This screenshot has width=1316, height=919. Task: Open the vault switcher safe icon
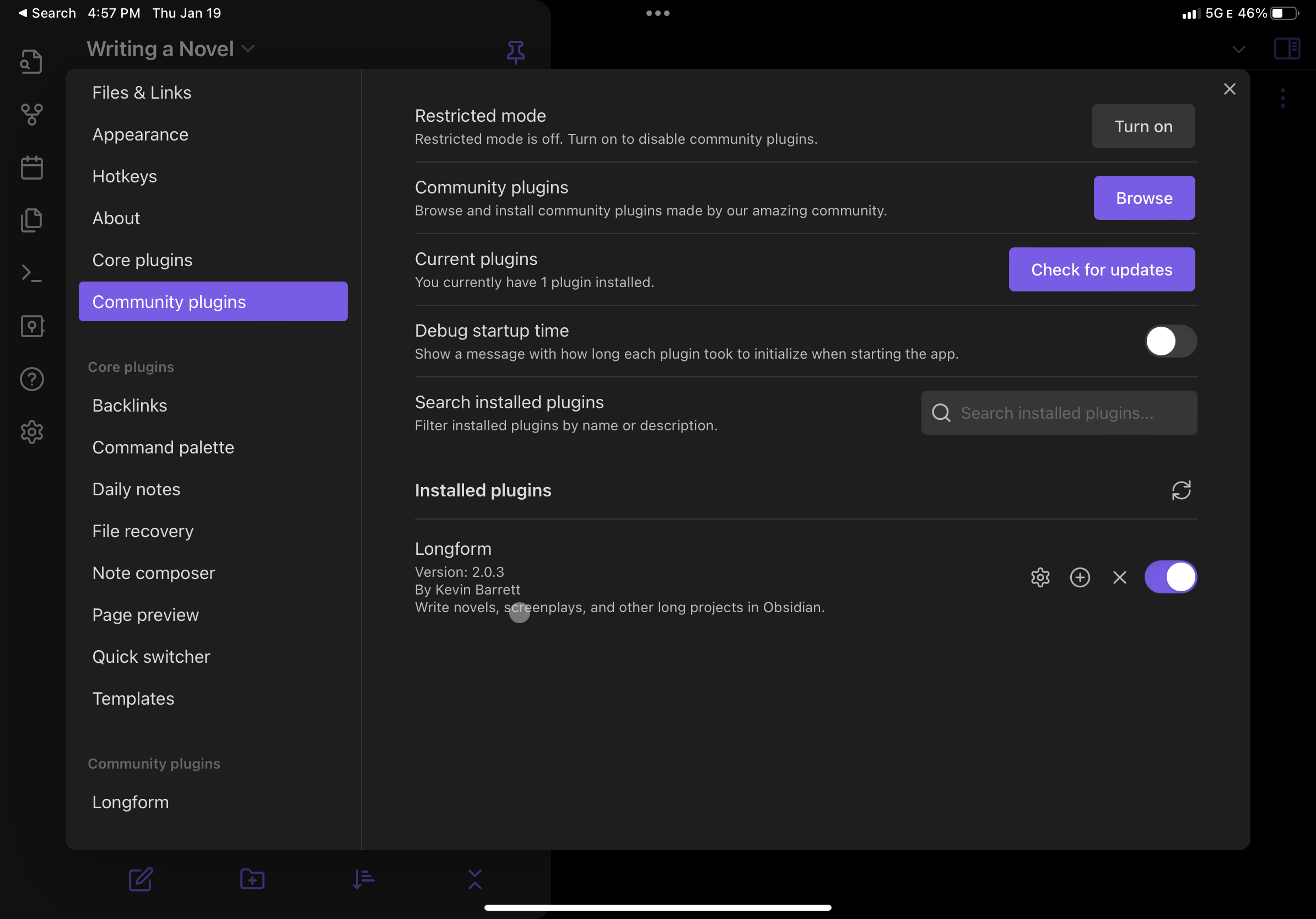[x=31, y=327]
